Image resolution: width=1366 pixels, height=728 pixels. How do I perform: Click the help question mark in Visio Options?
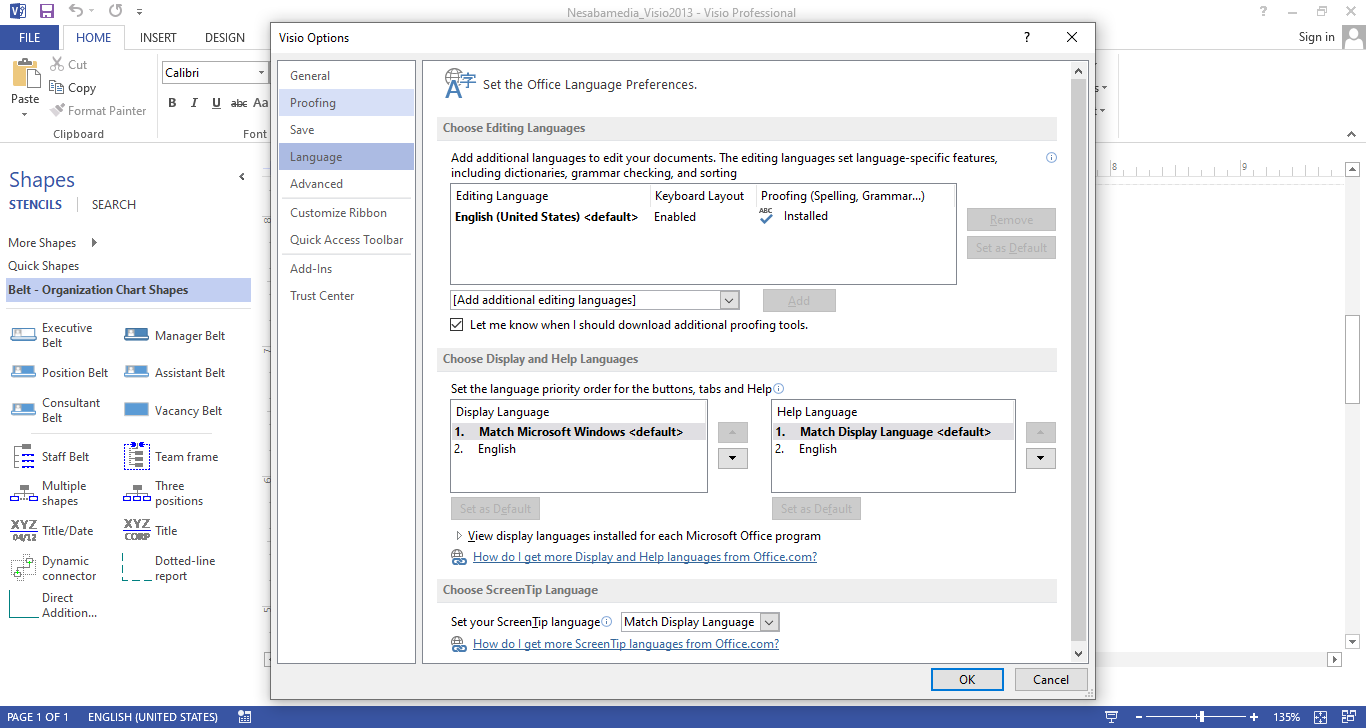tap(1026, 38)
